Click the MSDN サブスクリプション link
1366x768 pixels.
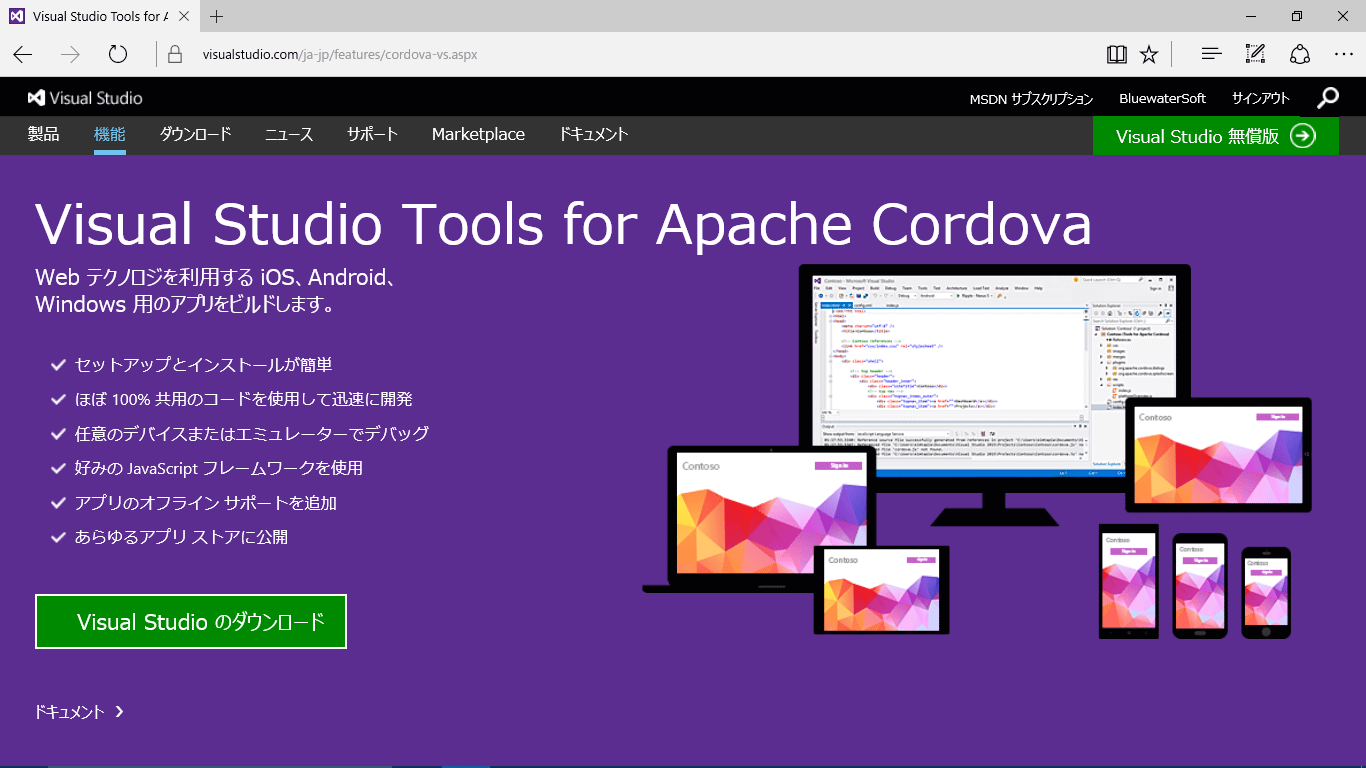[x=1031, y=98]
